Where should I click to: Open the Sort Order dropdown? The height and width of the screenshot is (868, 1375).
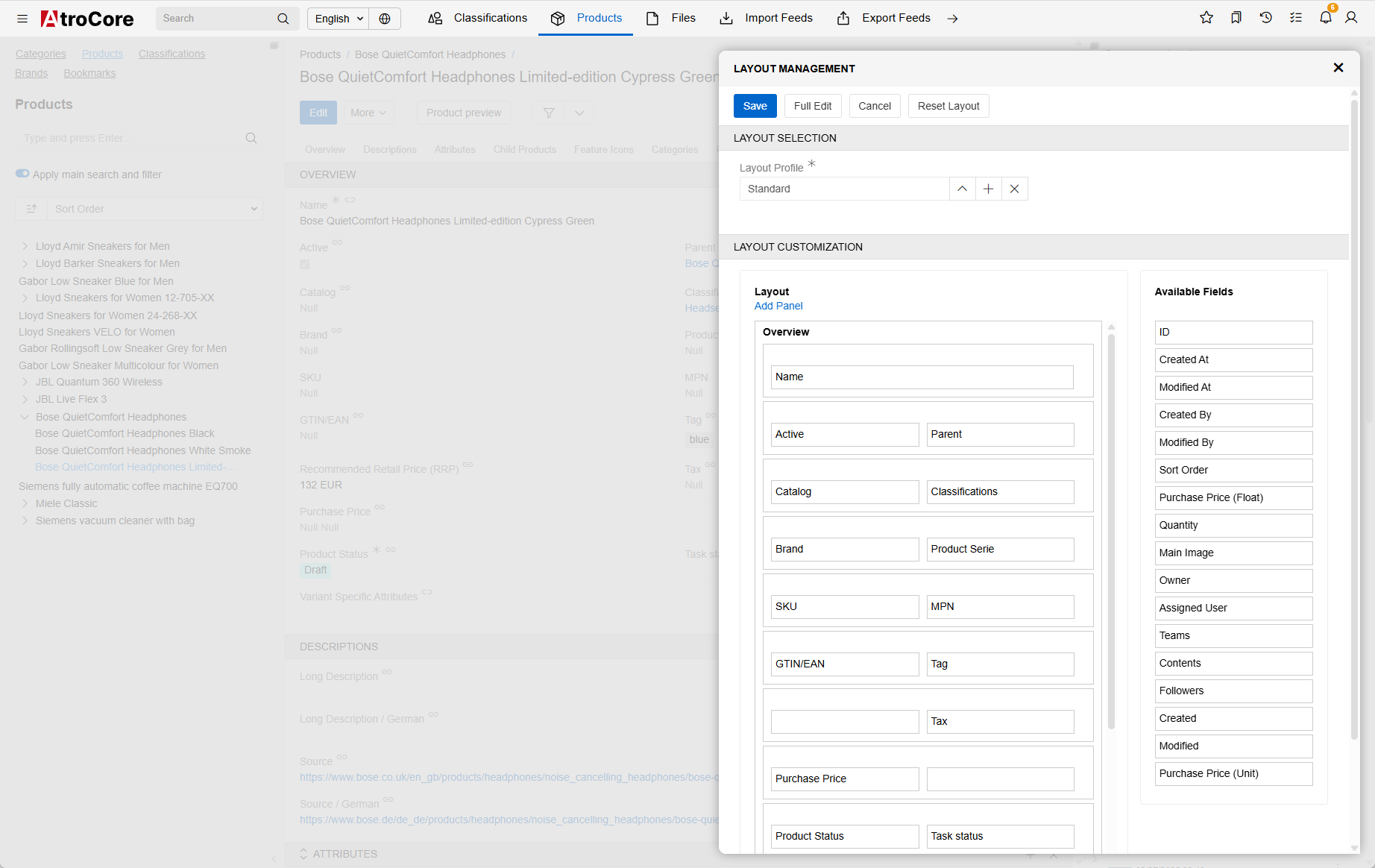click(x=154, y=209)
